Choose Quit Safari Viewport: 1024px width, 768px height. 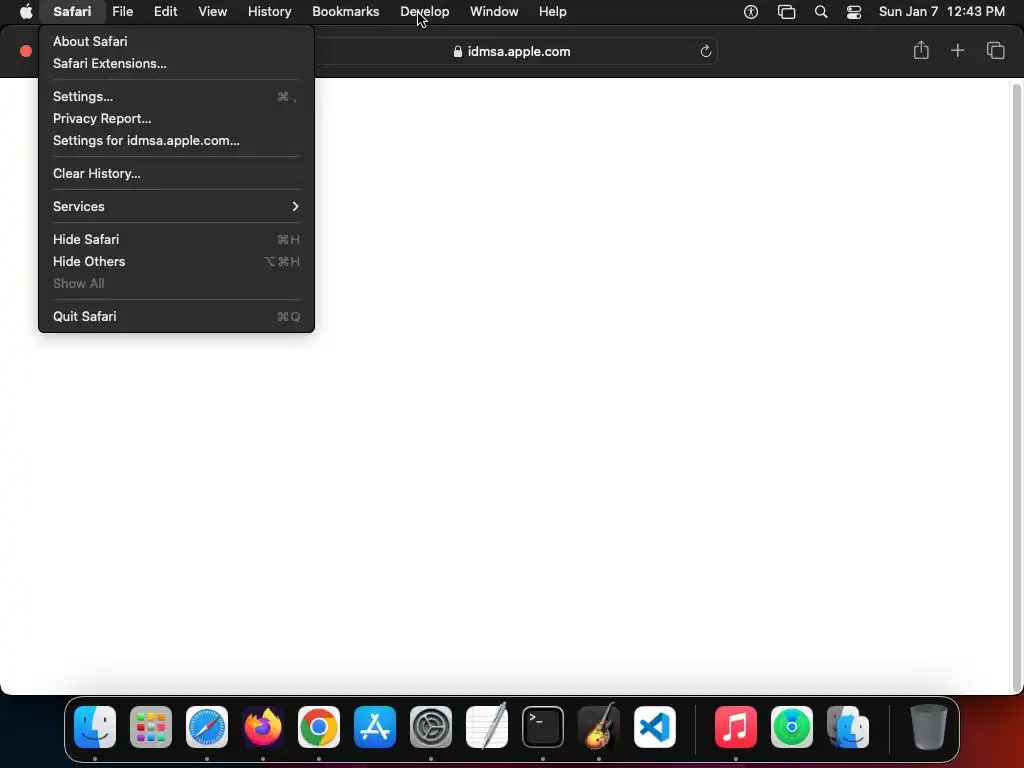176,316
